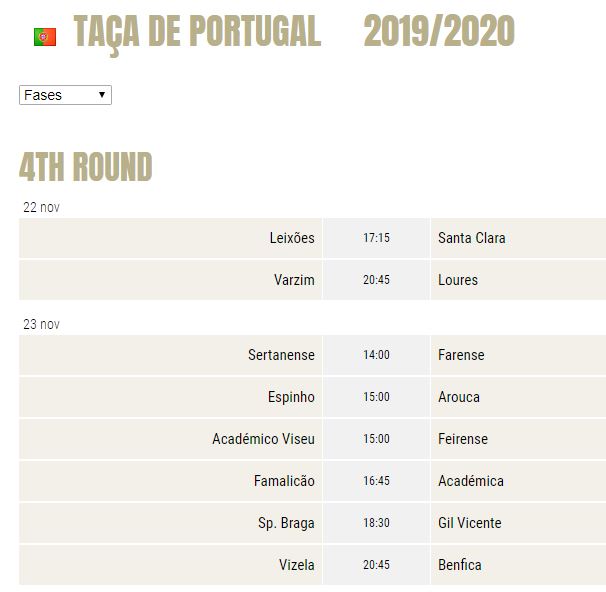Screen dimensions: 606x592
Task: Open the Académica team link
Action: (x=471, y=481)
